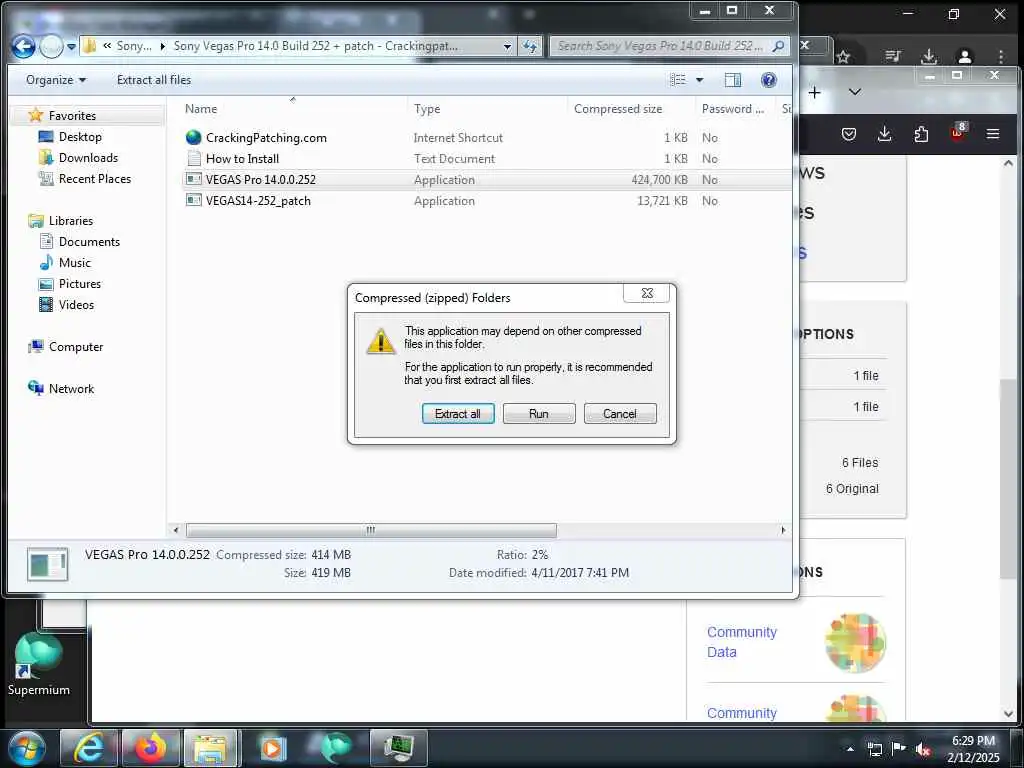Screen dimensions: 1024x768
Task: Open new tab plus button in Firefox
Action: click(814, 93)
